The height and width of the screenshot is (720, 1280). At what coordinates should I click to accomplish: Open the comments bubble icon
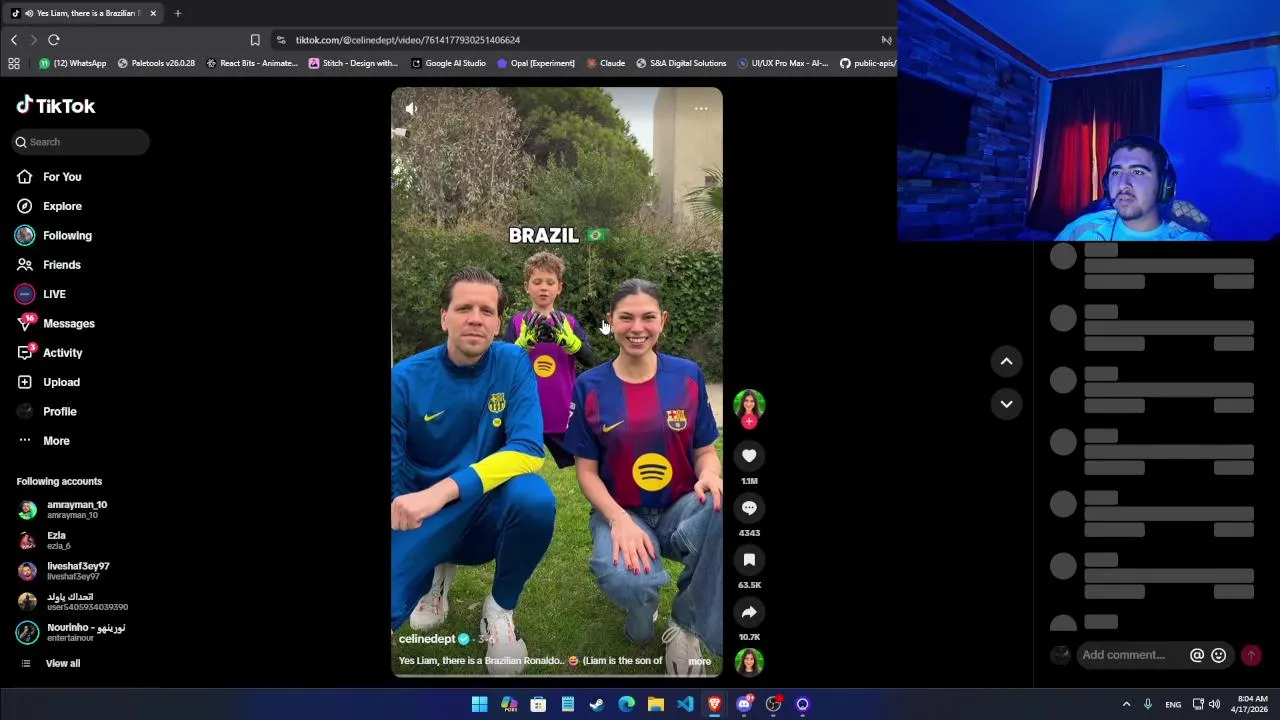[x=749, y=508]
